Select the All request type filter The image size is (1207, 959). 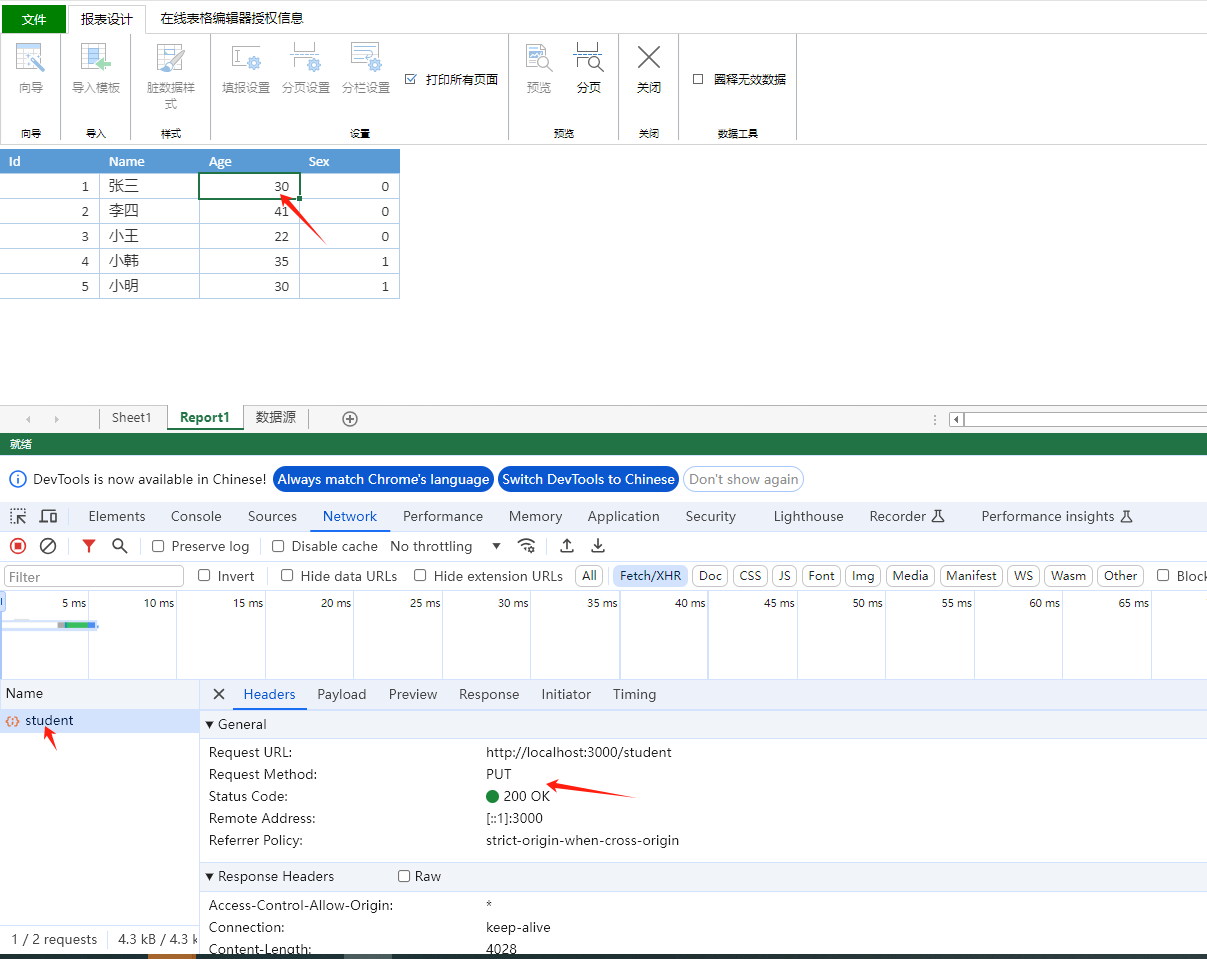click(x=590, y=575)
